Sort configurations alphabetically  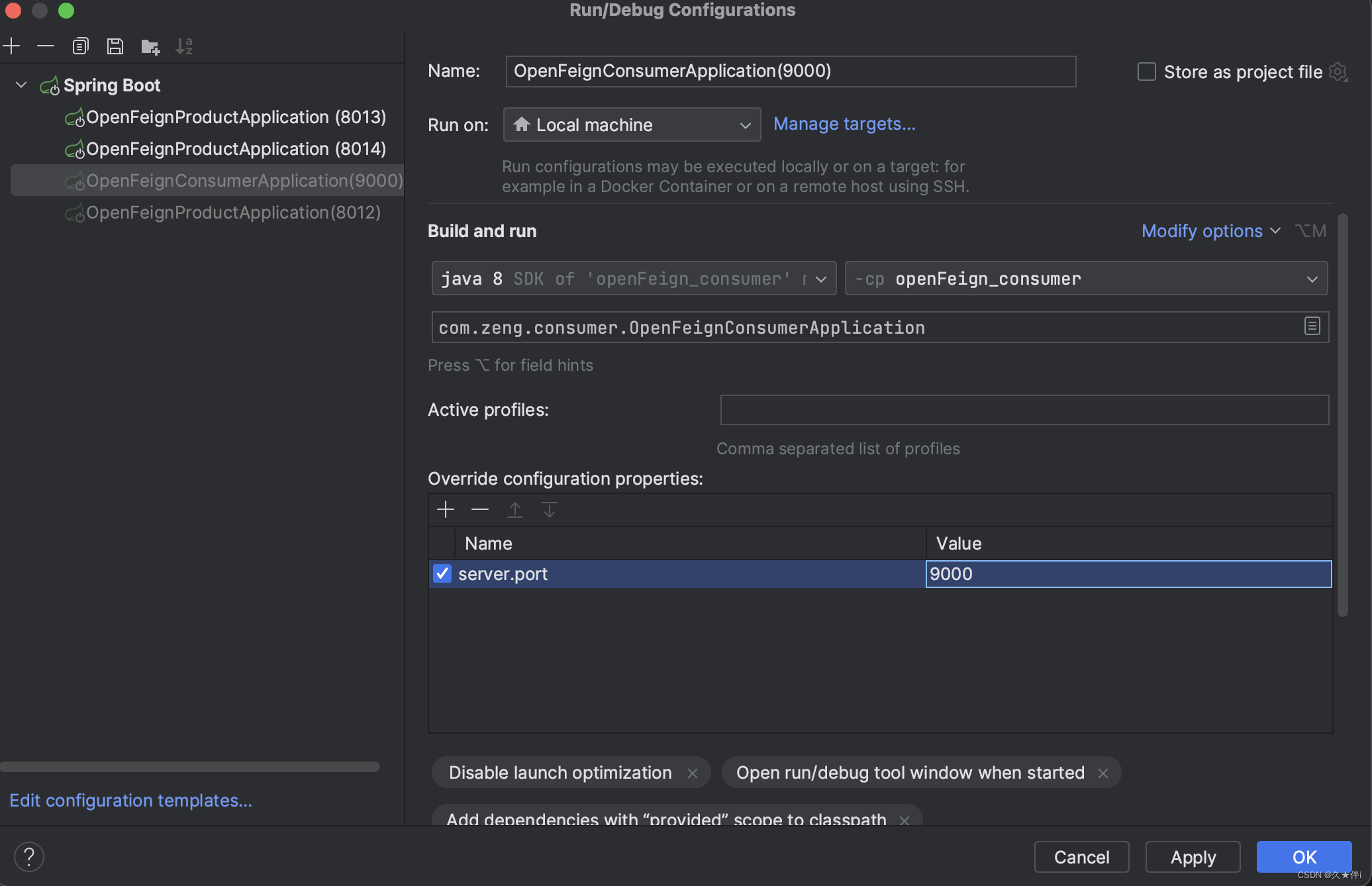184,46
